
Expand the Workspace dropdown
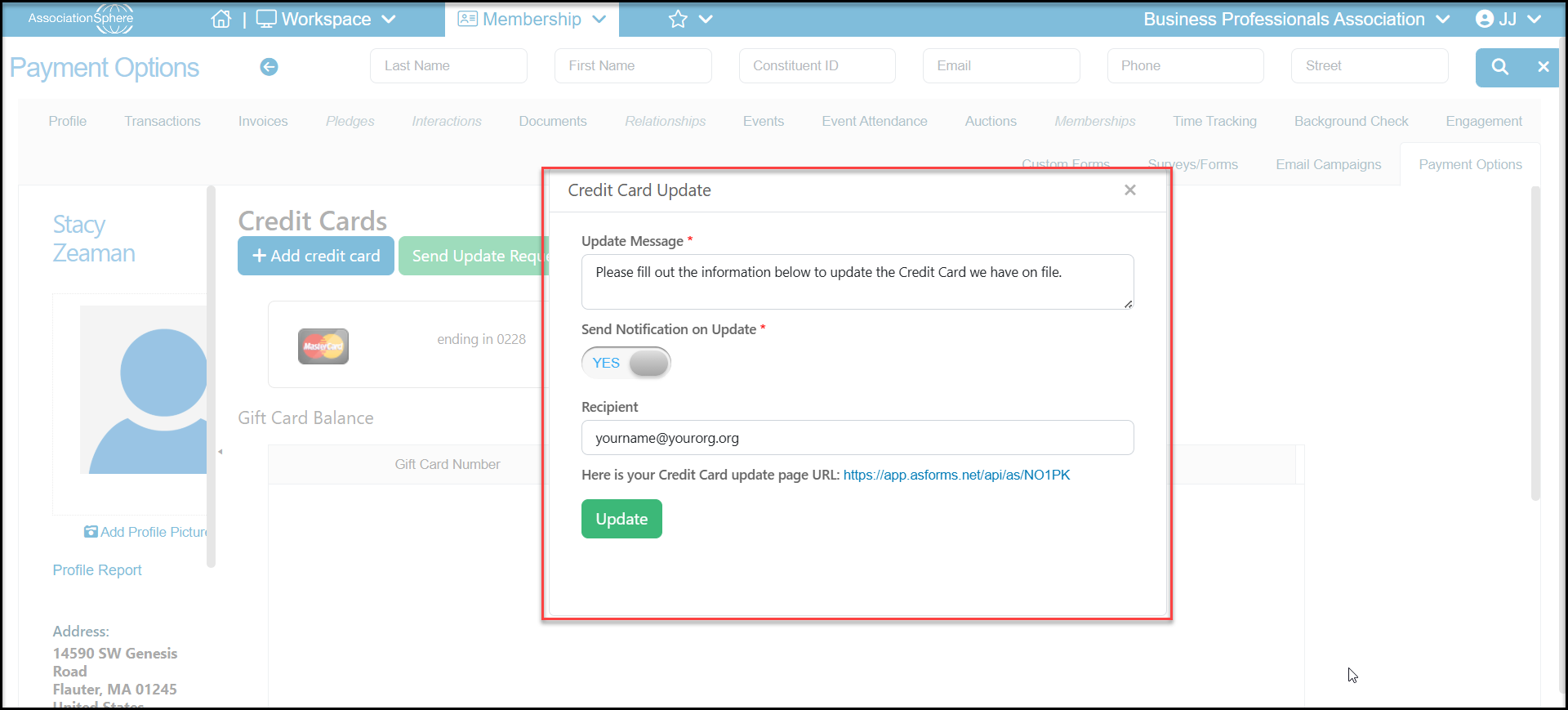[327, 19]
